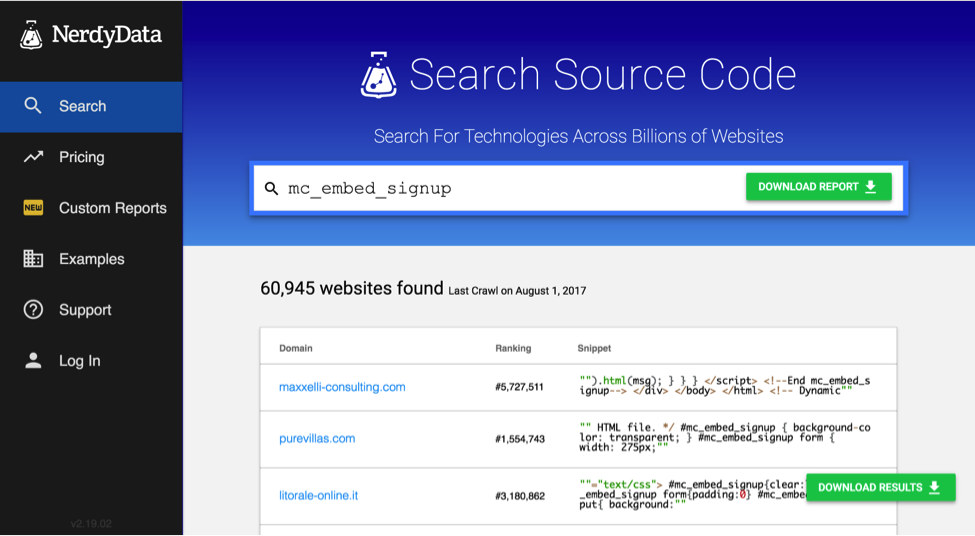
Task: Click the purevillas code snippet
Action: pyautogui.click(x=724, y=437)
